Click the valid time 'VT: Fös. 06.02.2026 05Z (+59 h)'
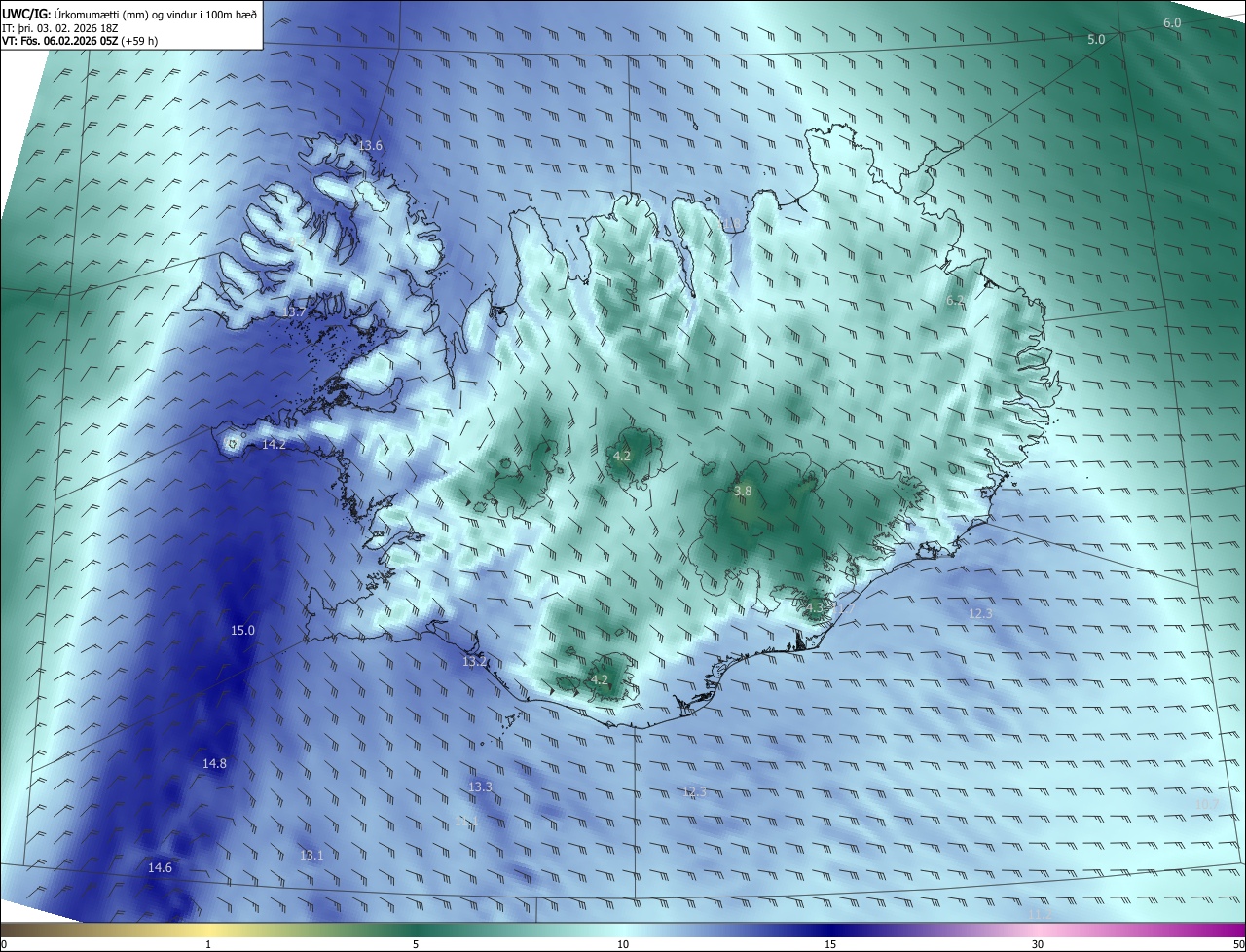Viewport: 1246px width, 952px height. (80, 40)
